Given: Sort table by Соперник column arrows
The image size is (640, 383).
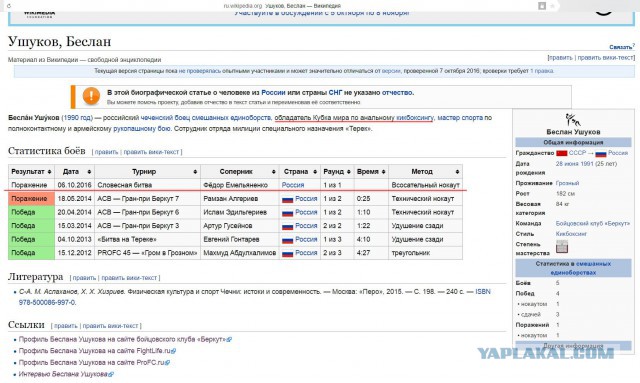Looking at the screenshot, I should point(273,172).
